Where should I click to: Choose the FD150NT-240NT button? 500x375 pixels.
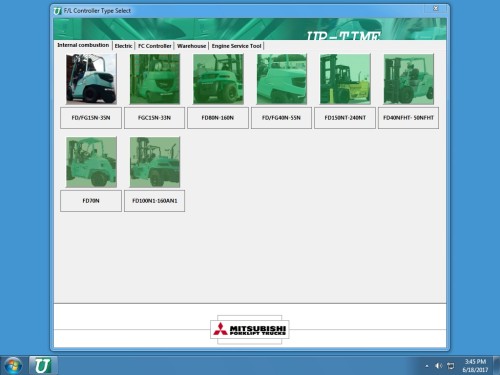(345, 118)
